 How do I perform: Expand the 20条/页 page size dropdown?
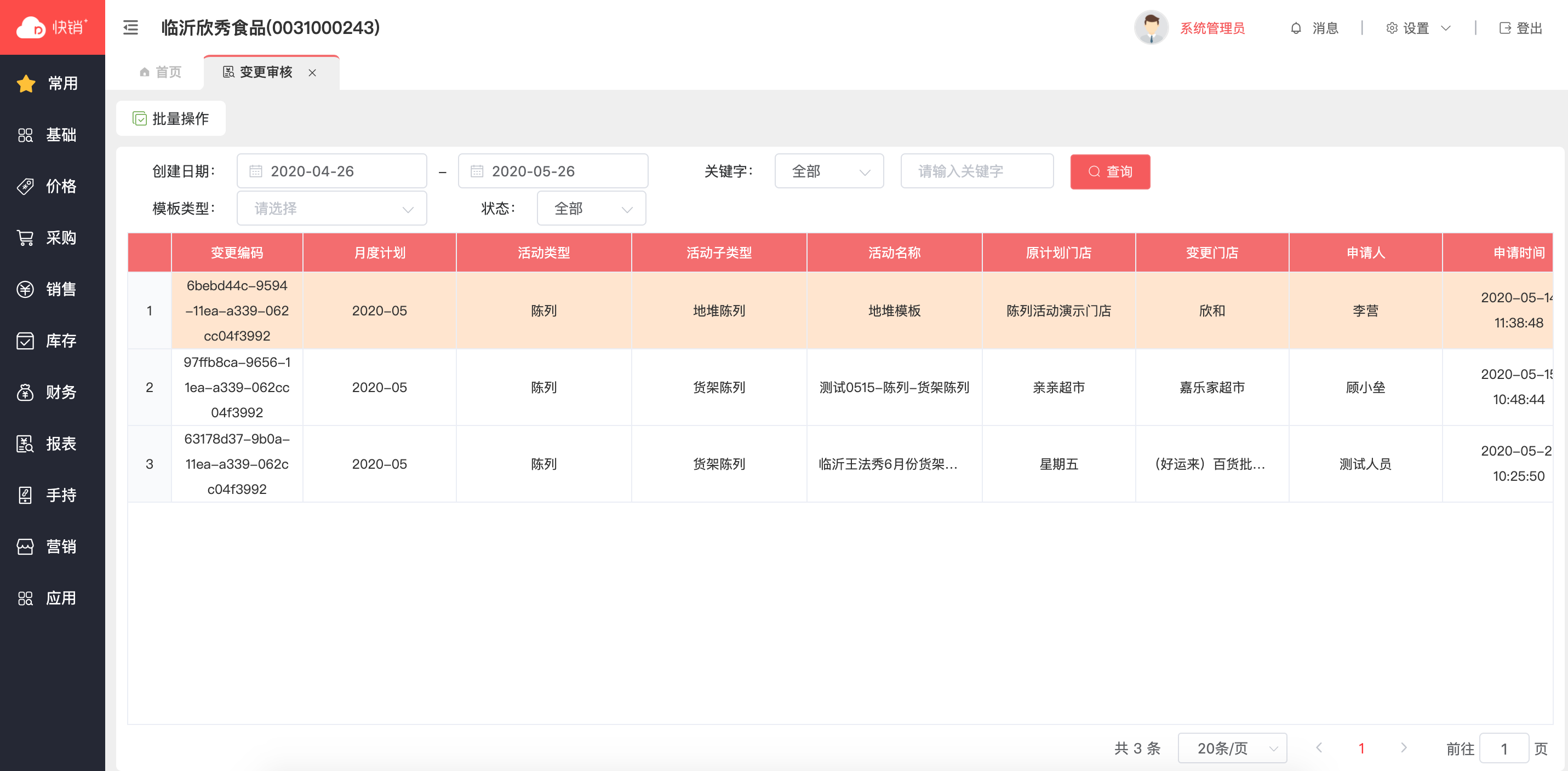pyautogui.click(x=1233, y=748)
